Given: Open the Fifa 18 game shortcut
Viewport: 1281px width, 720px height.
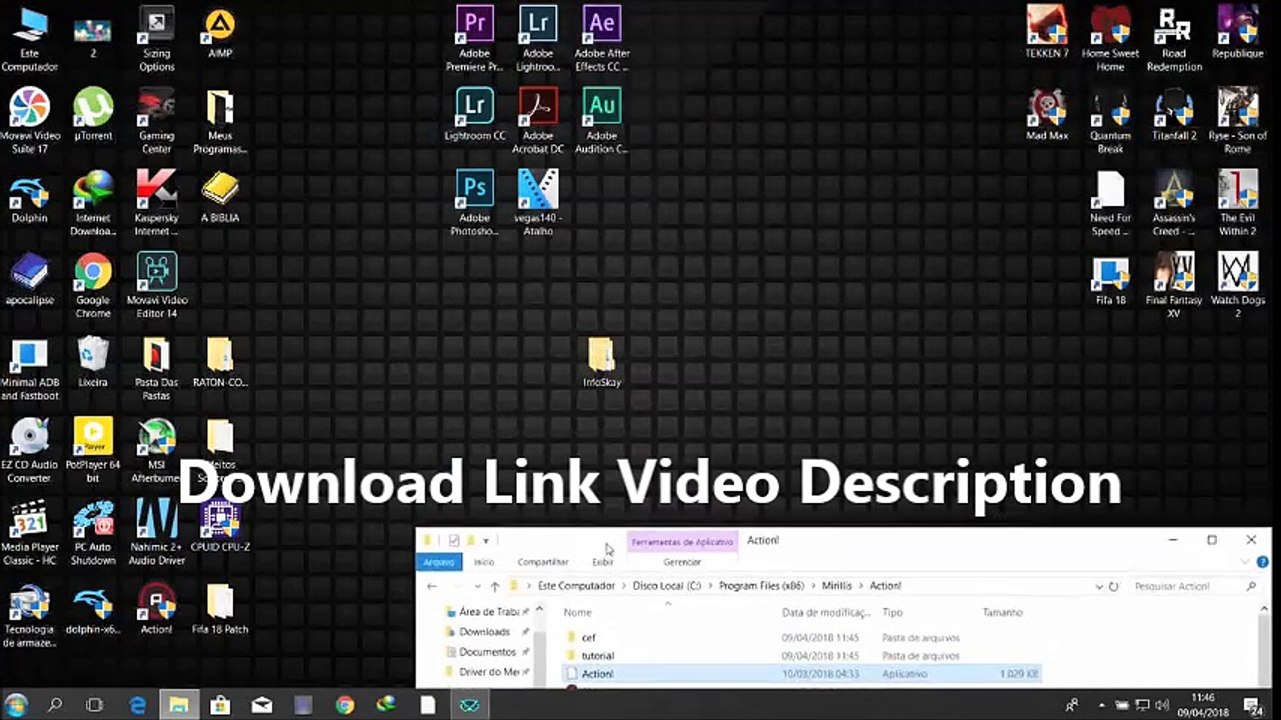Looking at the screenshot, I should (x=1110, y=279).
